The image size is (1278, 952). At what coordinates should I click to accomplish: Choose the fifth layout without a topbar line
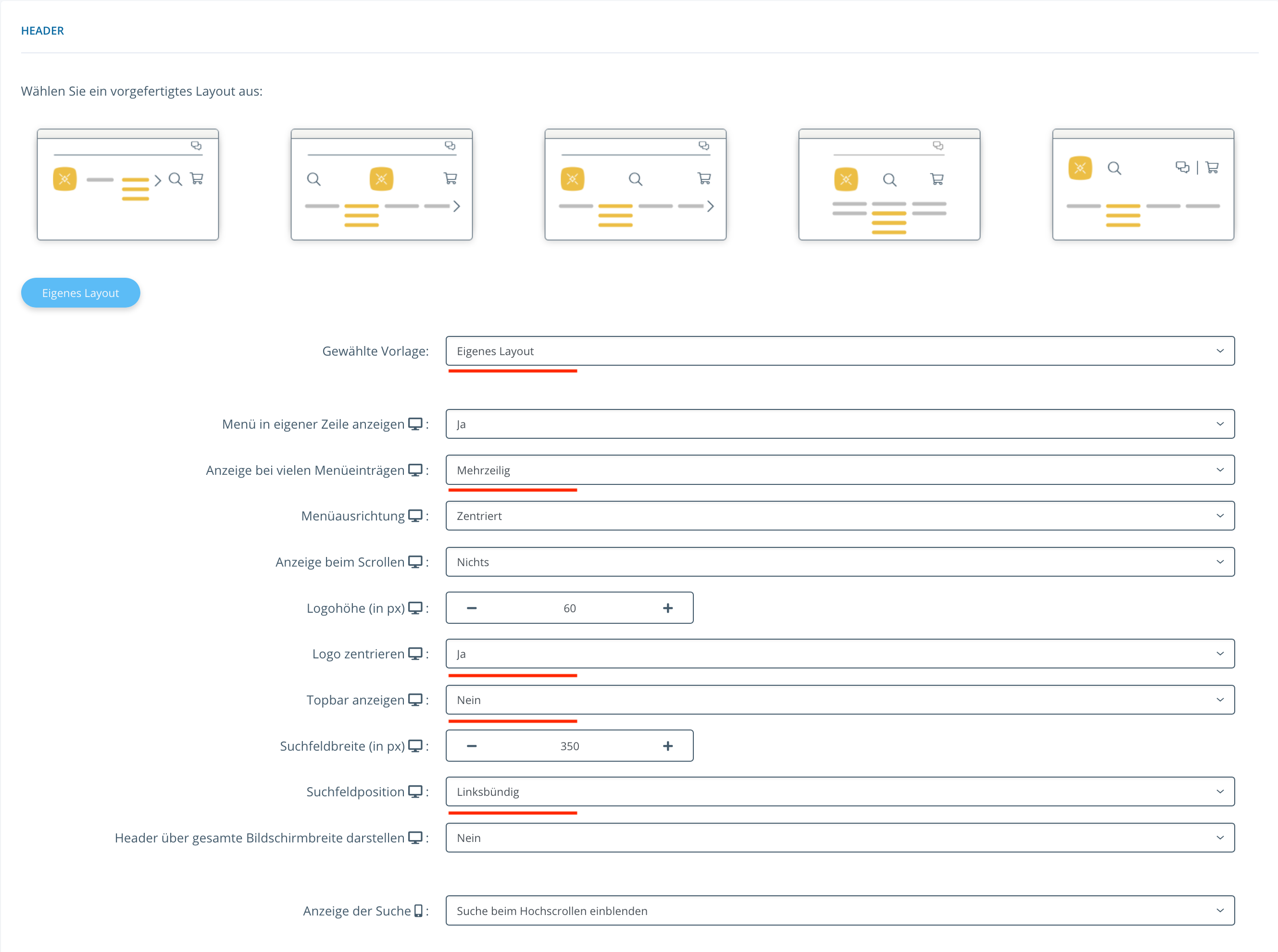(1143, 185)
